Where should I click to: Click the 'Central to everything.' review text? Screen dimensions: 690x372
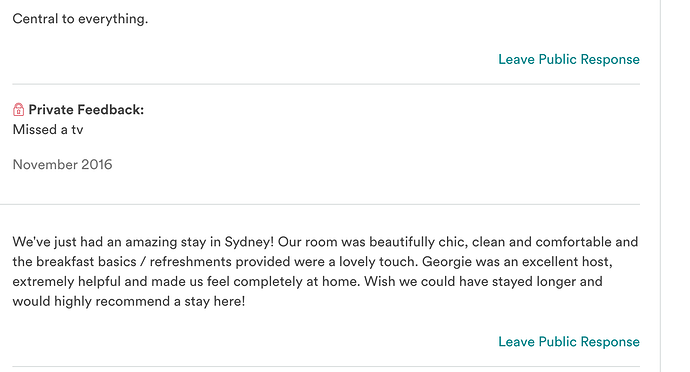[x=80, y=19]
